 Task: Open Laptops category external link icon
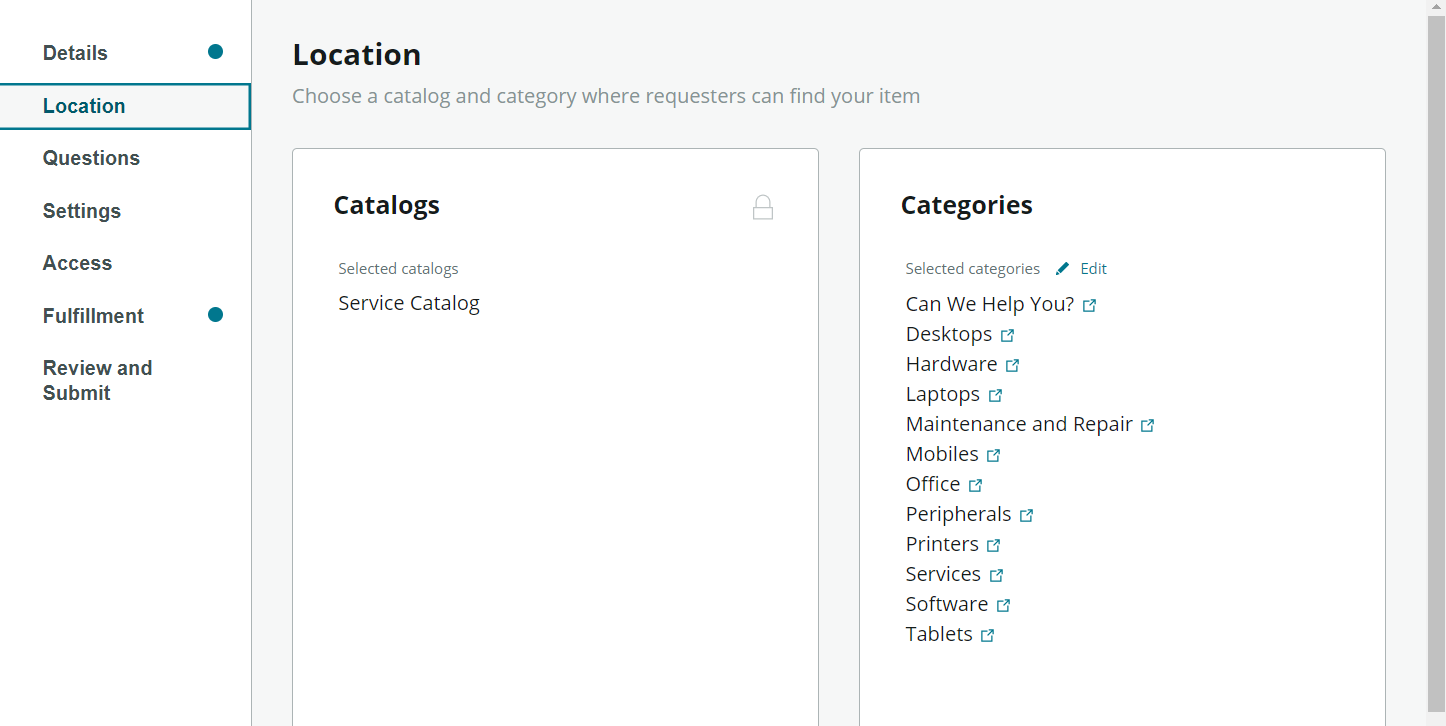click(x=995, y=396)
